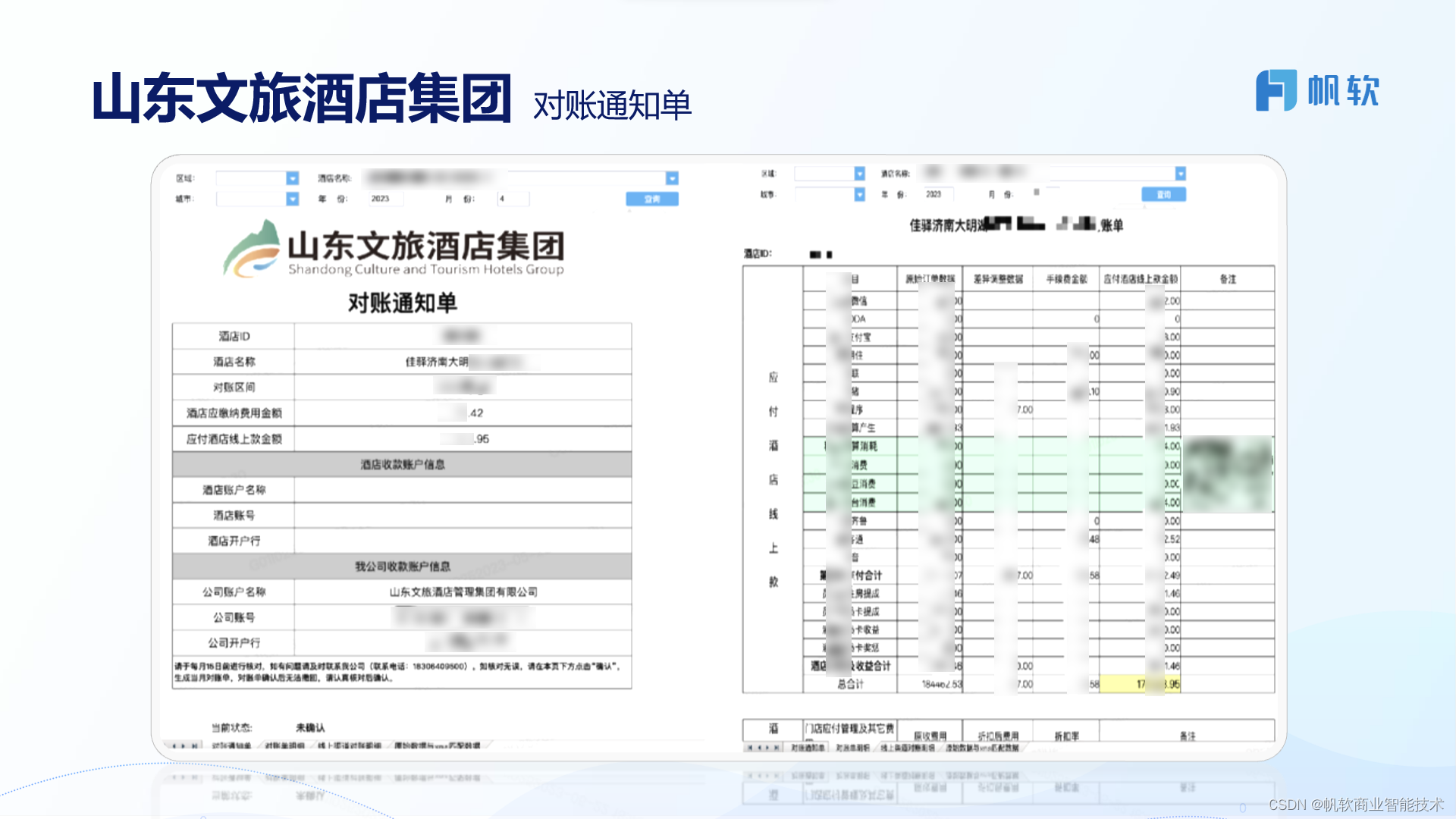Jump to first sheet arrow in right report
The height and width of the screenshot is (819, 1456).
pyautogui.click(x=750, y=748)
